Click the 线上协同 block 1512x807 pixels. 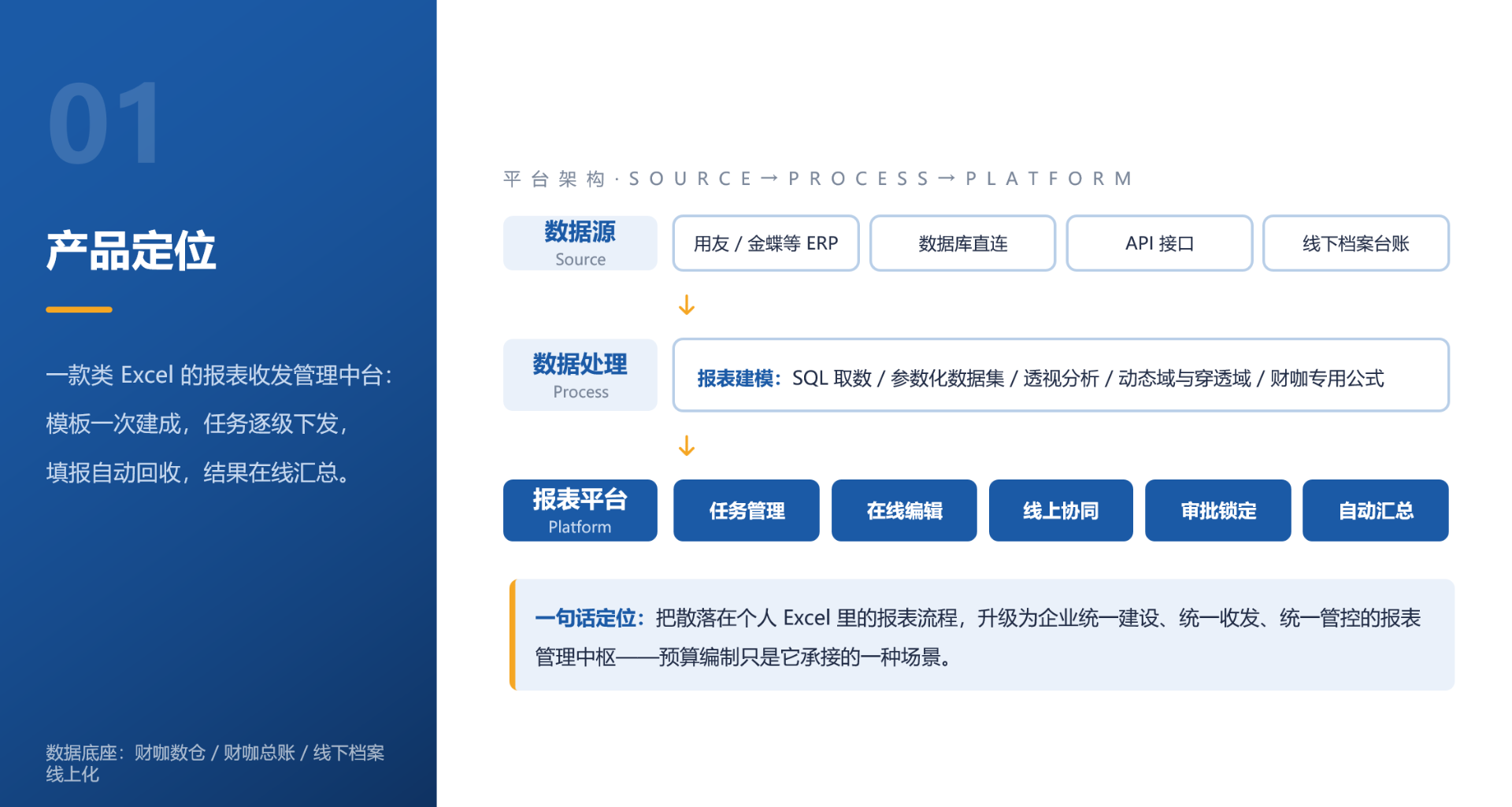1061,510
